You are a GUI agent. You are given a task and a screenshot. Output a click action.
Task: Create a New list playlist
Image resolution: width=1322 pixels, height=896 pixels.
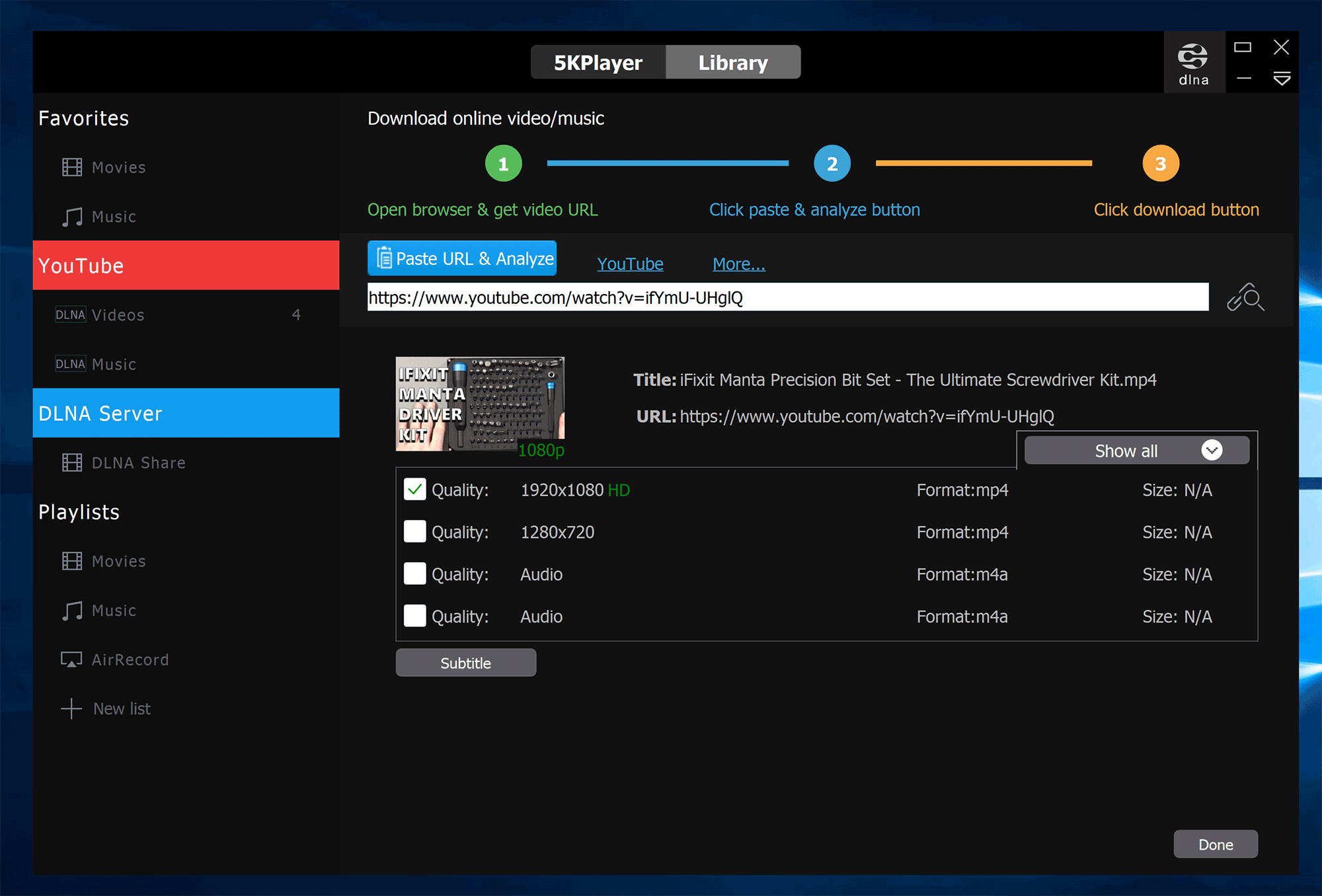tap(186, 709)
